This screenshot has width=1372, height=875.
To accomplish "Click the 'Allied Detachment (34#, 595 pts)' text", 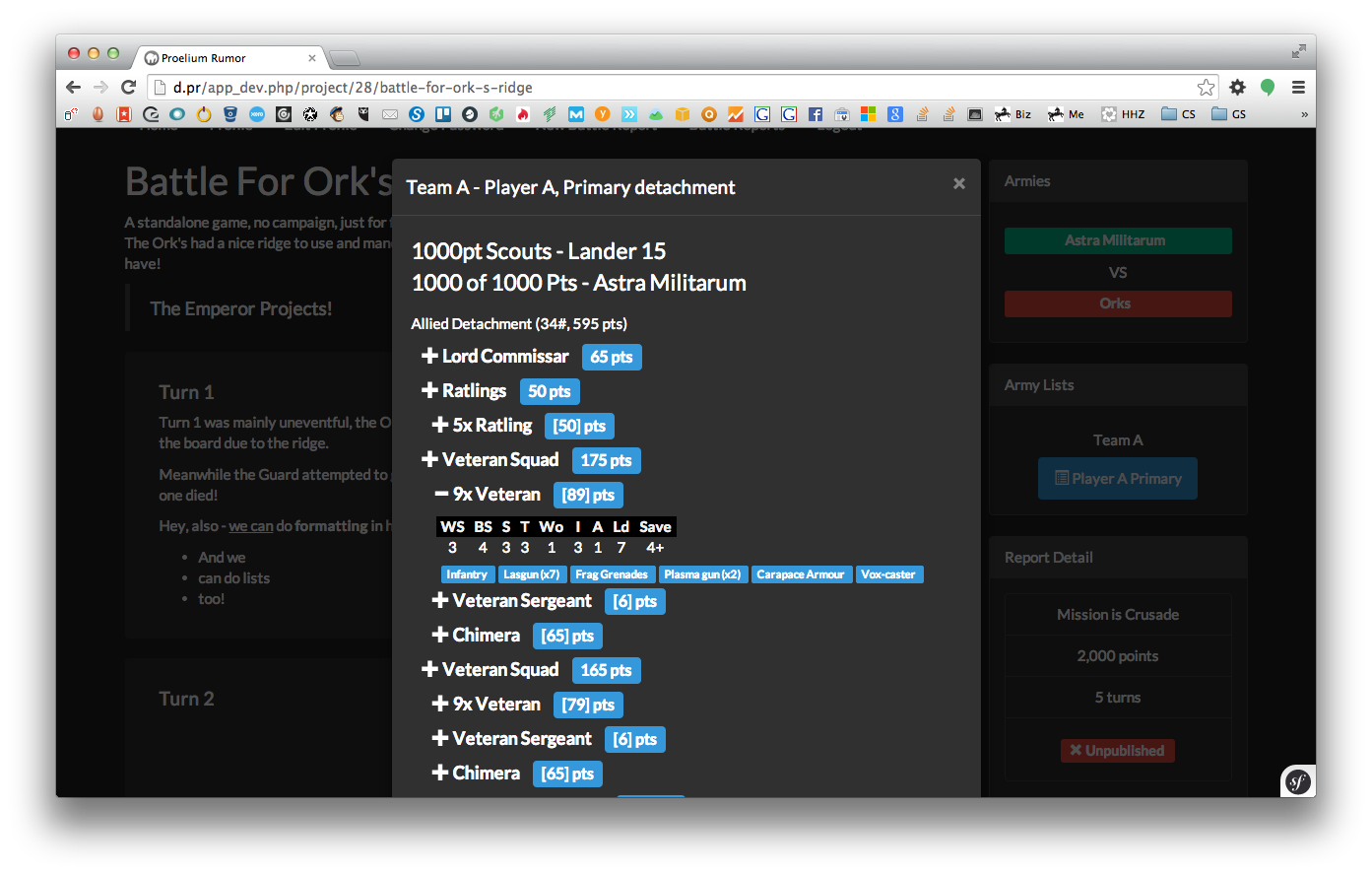I will tap(519, 323).
